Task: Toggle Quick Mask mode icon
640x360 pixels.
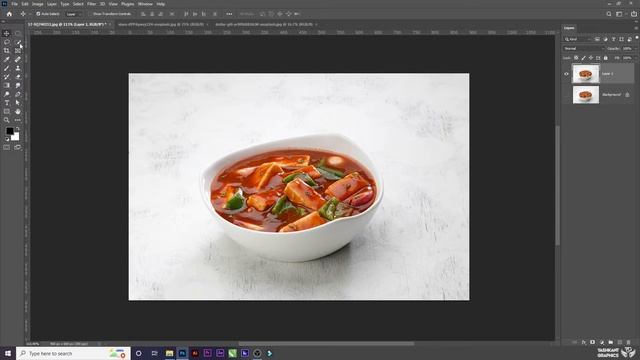Action: [7, 147]
